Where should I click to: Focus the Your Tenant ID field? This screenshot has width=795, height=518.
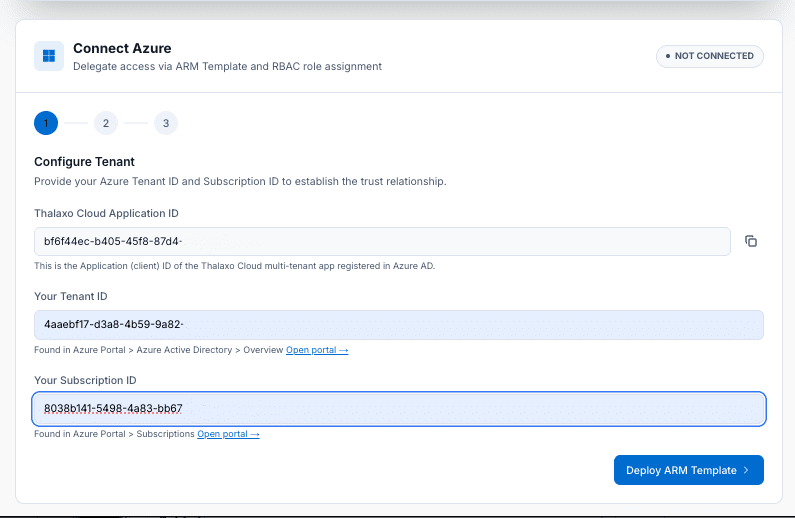pos(399,324)
